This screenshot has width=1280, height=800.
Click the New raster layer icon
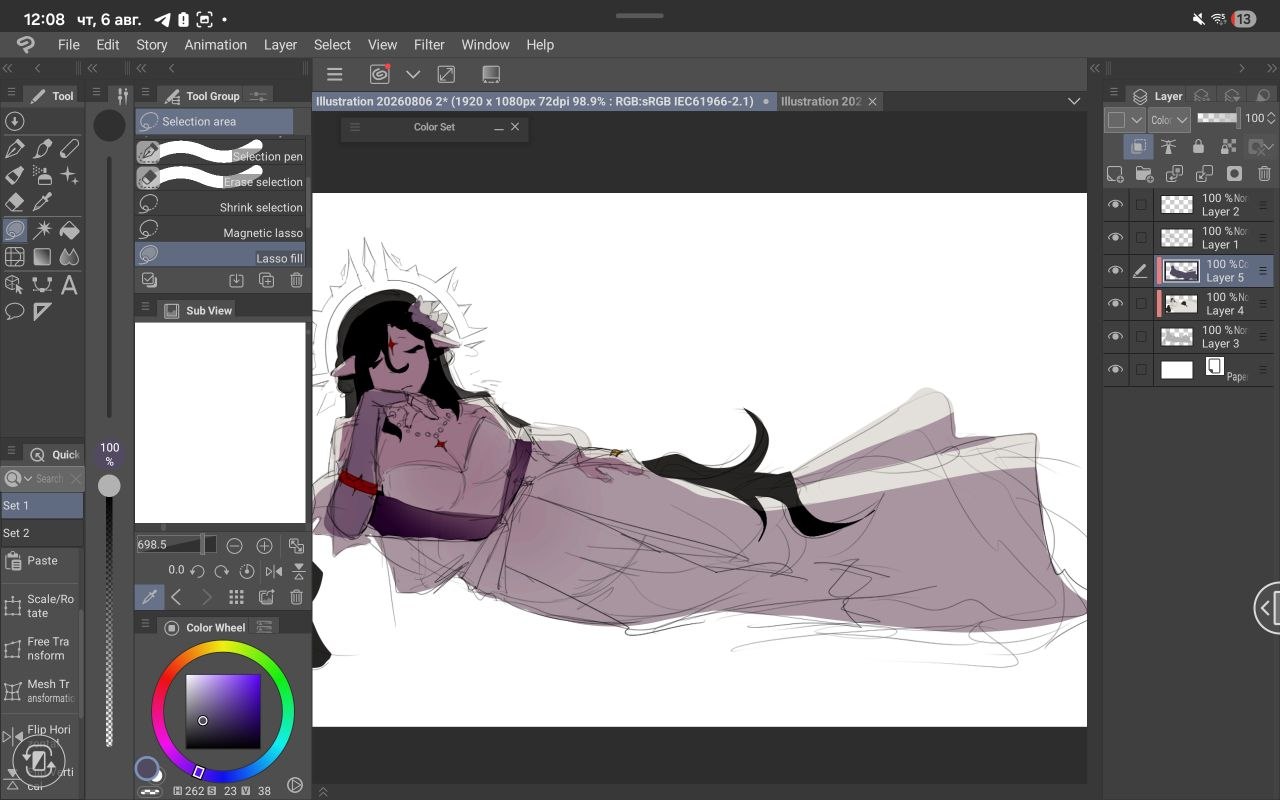pos(1115,174)
